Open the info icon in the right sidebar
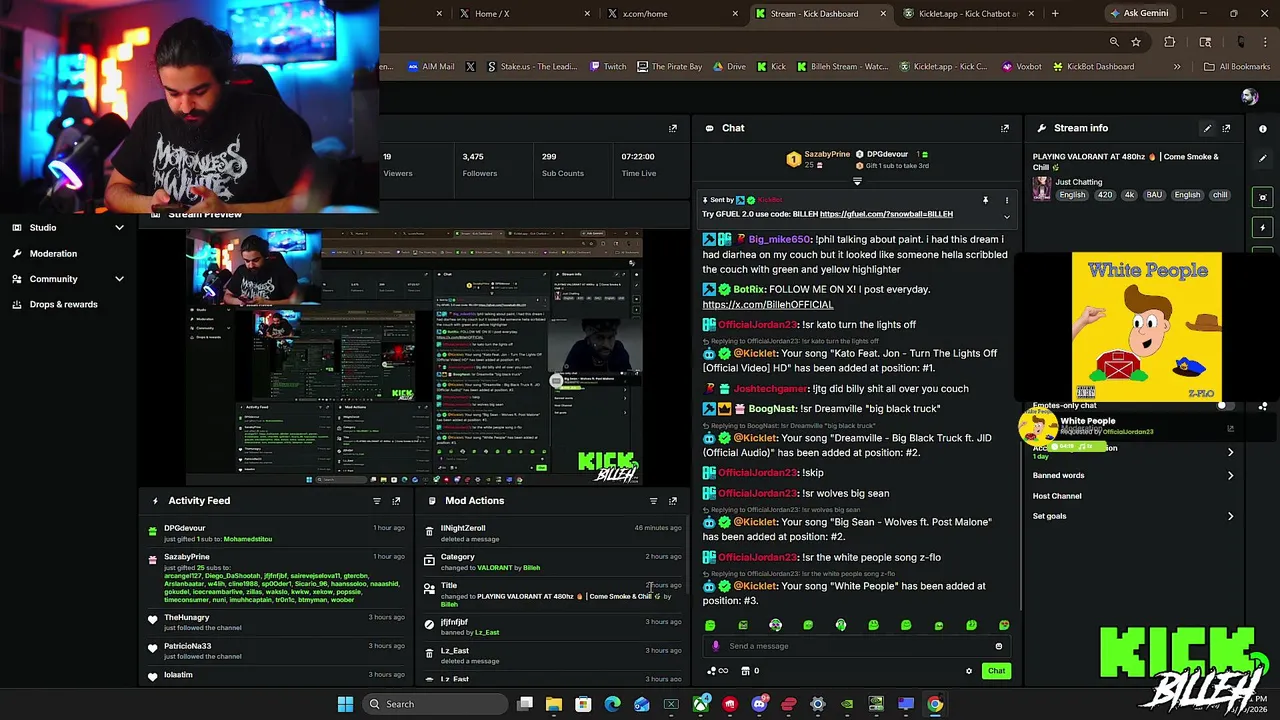This screenshot has width=1280, height=720. 1262,128
